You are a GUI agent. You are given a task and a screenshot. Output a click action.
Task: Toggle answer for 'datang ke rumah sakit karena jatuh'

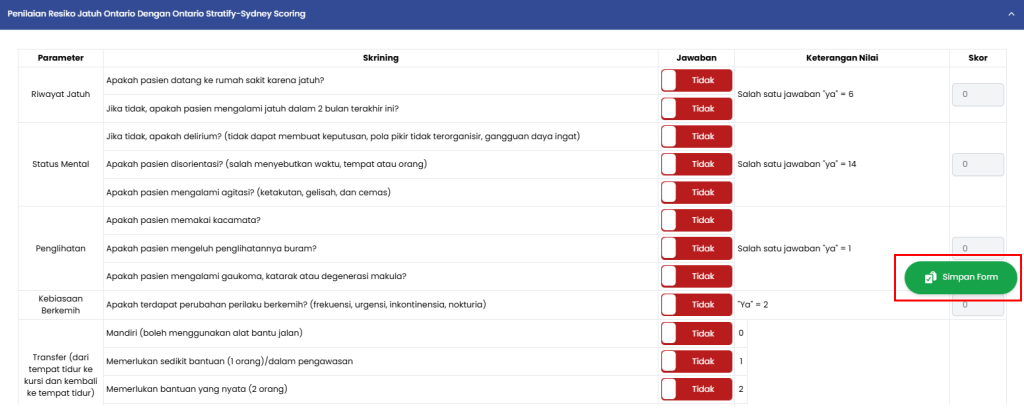696,80
